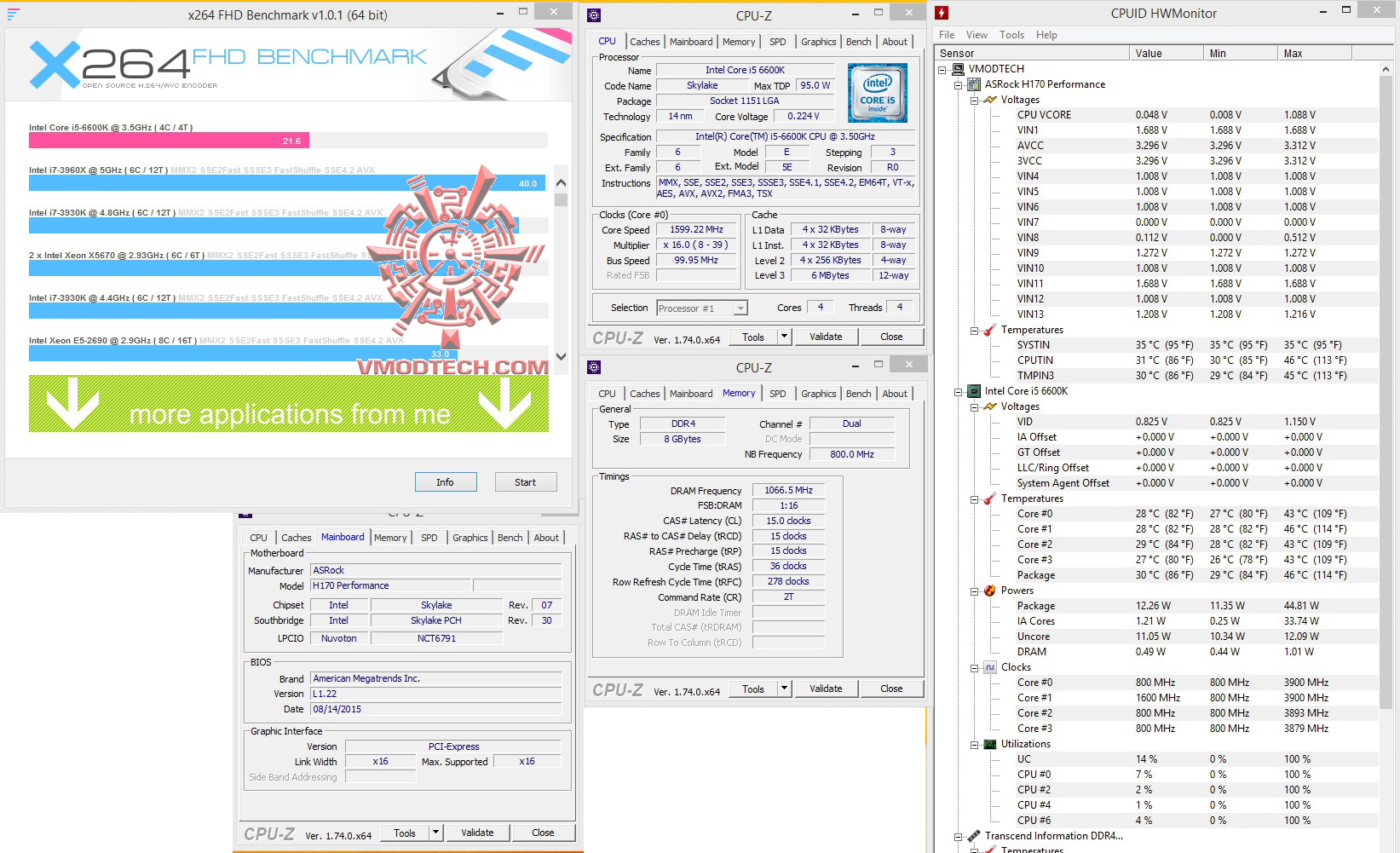Viewport: 1400px width, 853px height.
Task: Click the CPUID HWMonitor app icon in its title bar
Action: pos(942,13)
